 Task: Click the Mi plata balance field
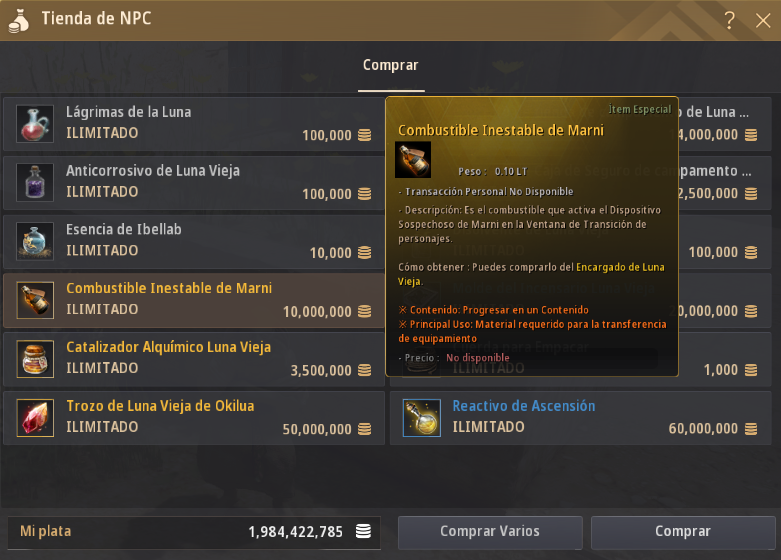194,532
